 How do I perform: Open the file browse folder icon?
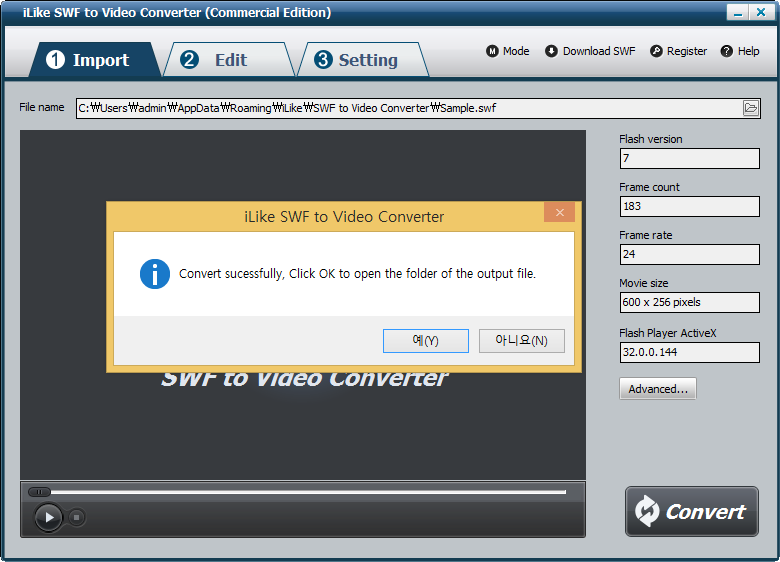pos(750,108)
